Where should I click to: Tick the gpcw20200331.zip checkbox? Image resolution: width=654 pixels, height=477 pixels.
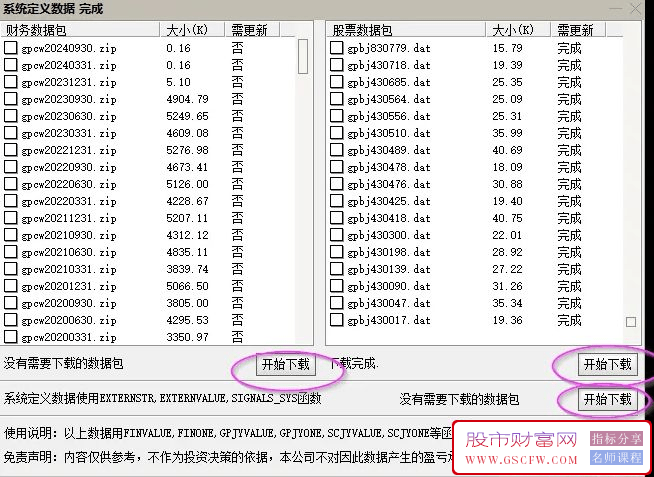(x=11, y=337)
